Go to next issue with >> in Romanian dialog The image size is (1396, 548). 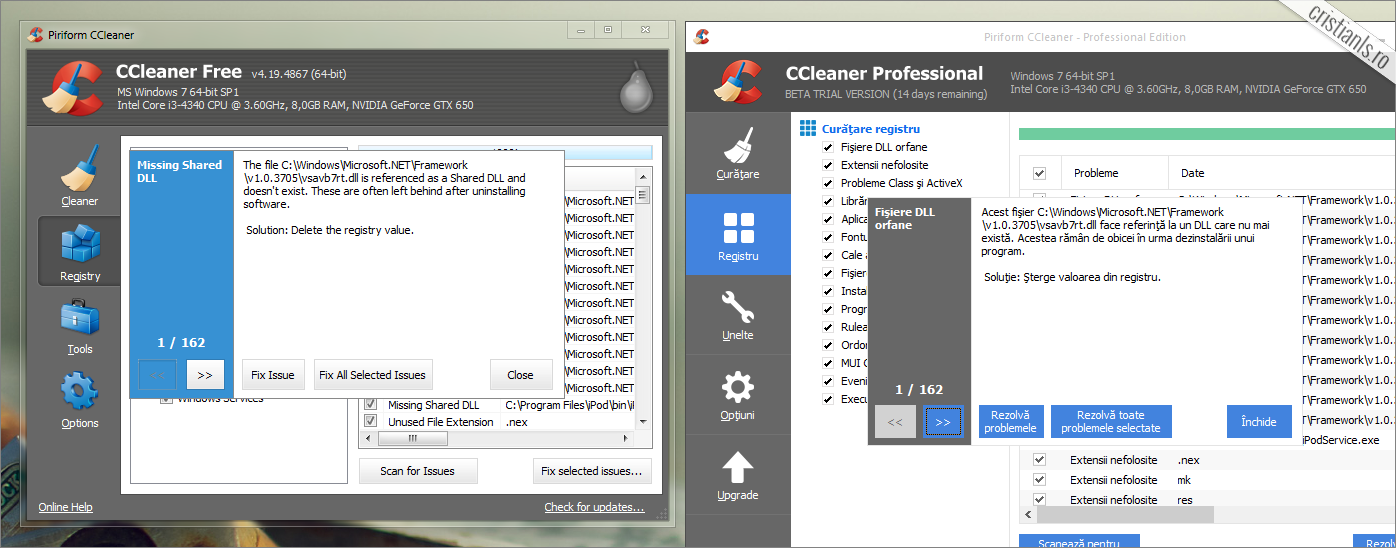942,422
